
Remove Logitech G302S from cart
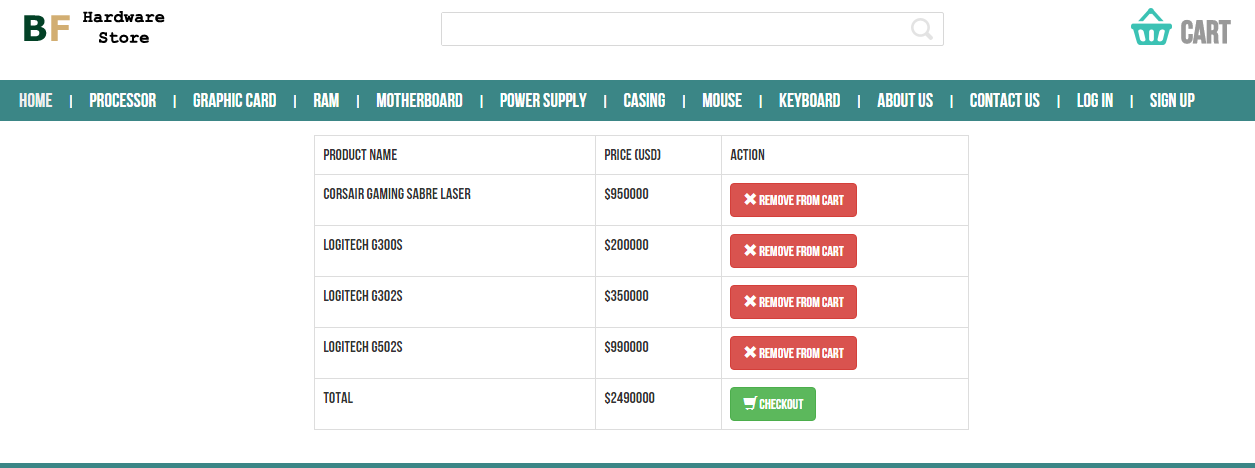click(x=793, y=302)
